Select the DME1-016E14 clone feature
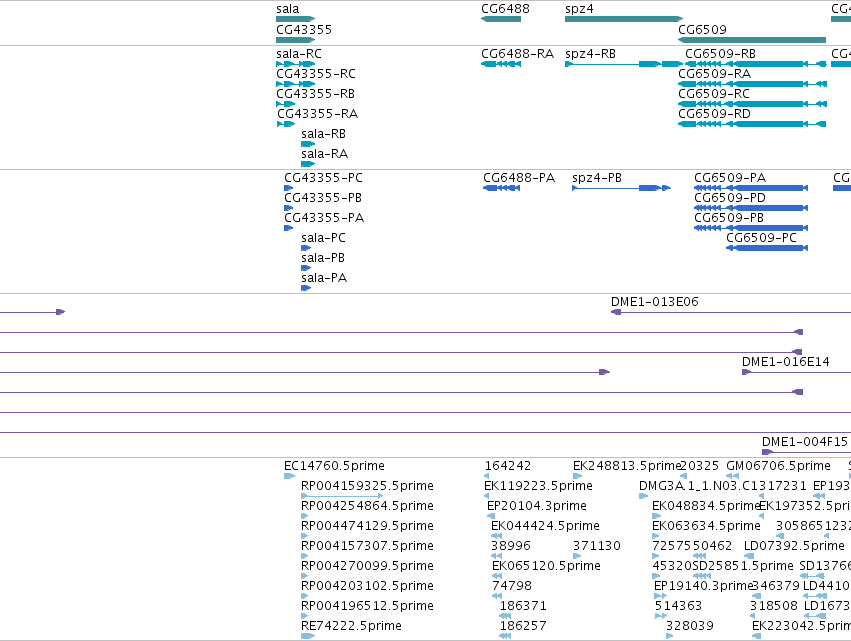Image resolution: width=851 pixels, height=641 pixels. coord(796,372)
